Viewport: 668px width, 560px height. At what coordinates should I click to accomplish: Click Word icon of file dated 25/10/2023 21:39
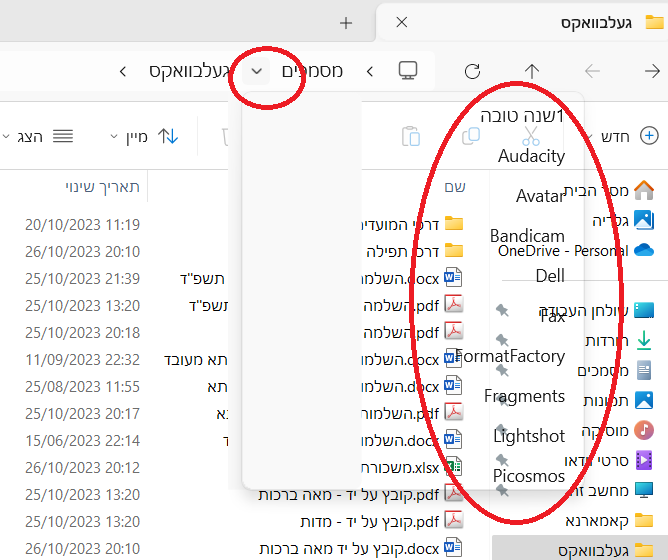tap(453, 278)
